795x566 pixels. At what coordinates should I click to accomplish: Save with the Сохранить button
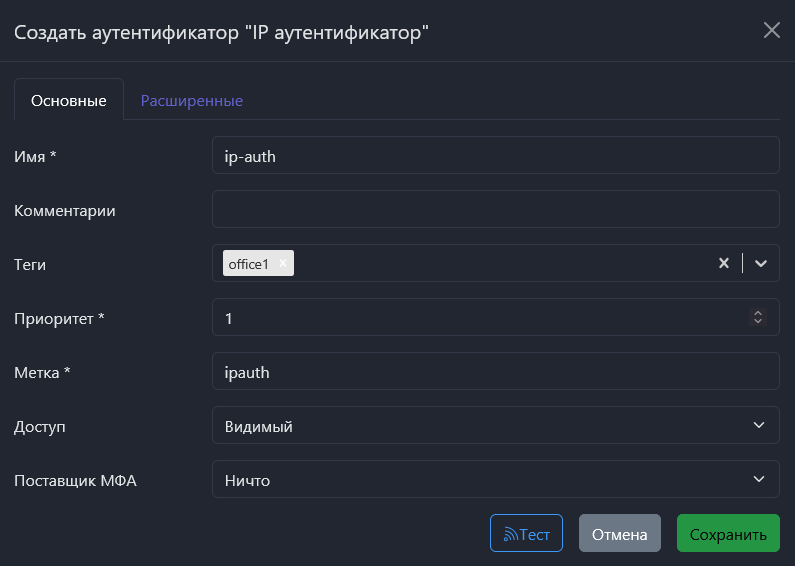coord(727,534)
